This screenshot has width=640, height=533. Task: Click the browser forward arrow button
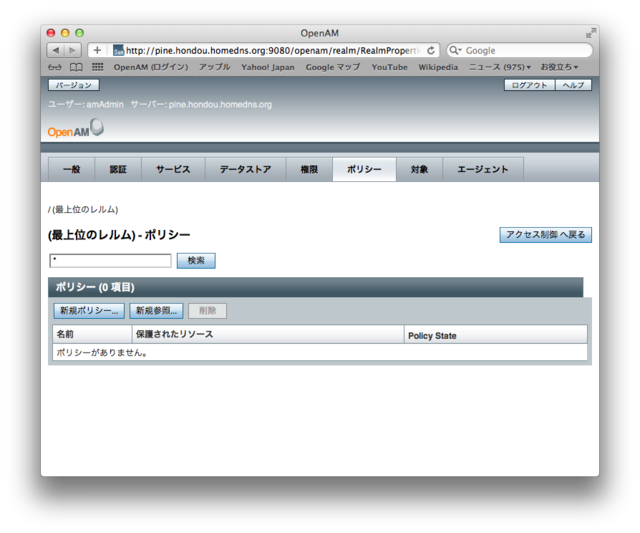coord(73,50)
